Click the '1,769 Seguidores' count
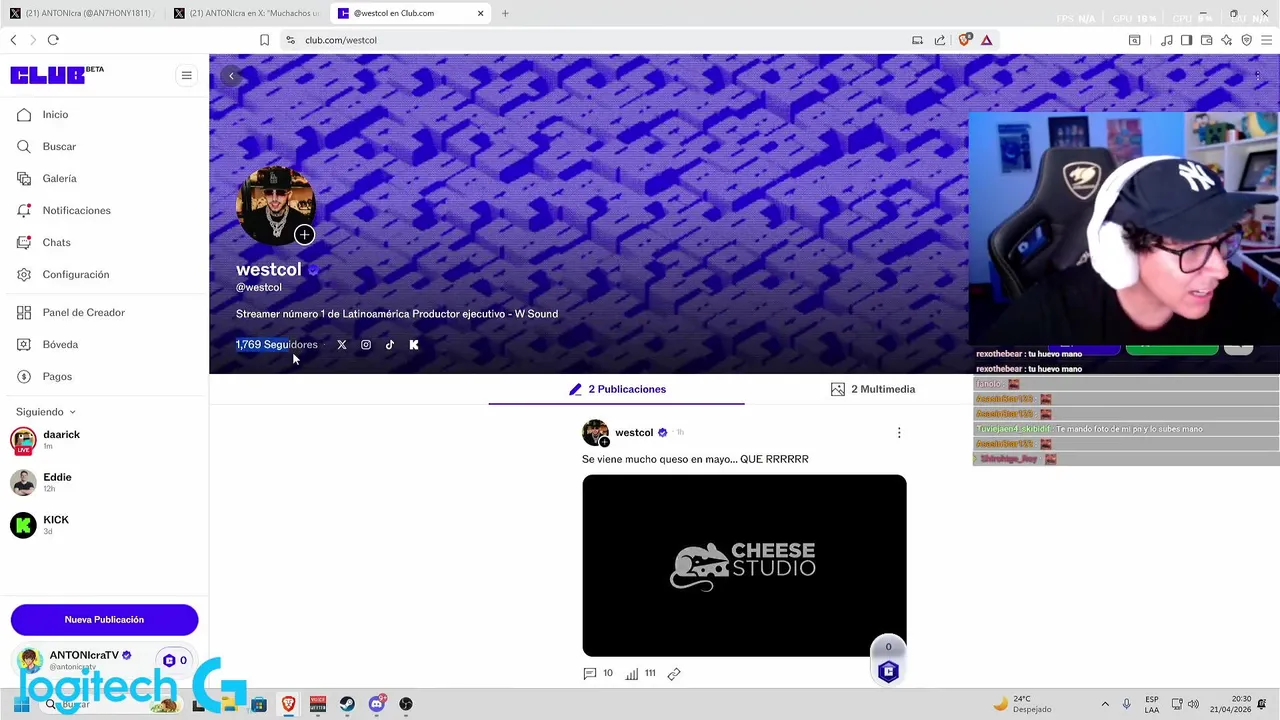This screenshot has height=720, width=1280. coord(277,345)
